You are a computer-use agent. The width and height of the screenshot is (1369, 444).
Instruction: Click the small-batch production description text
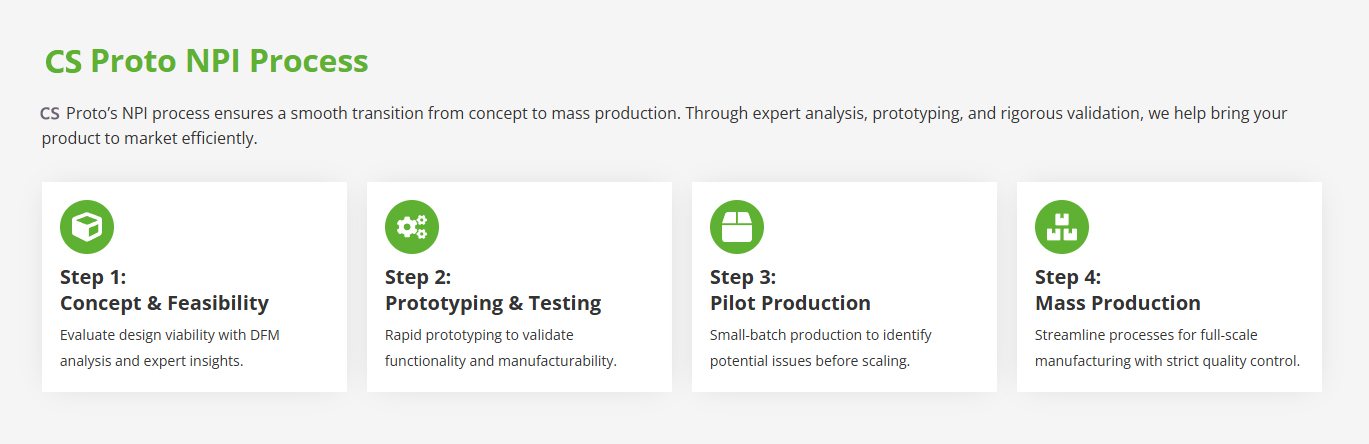(820, 347)
